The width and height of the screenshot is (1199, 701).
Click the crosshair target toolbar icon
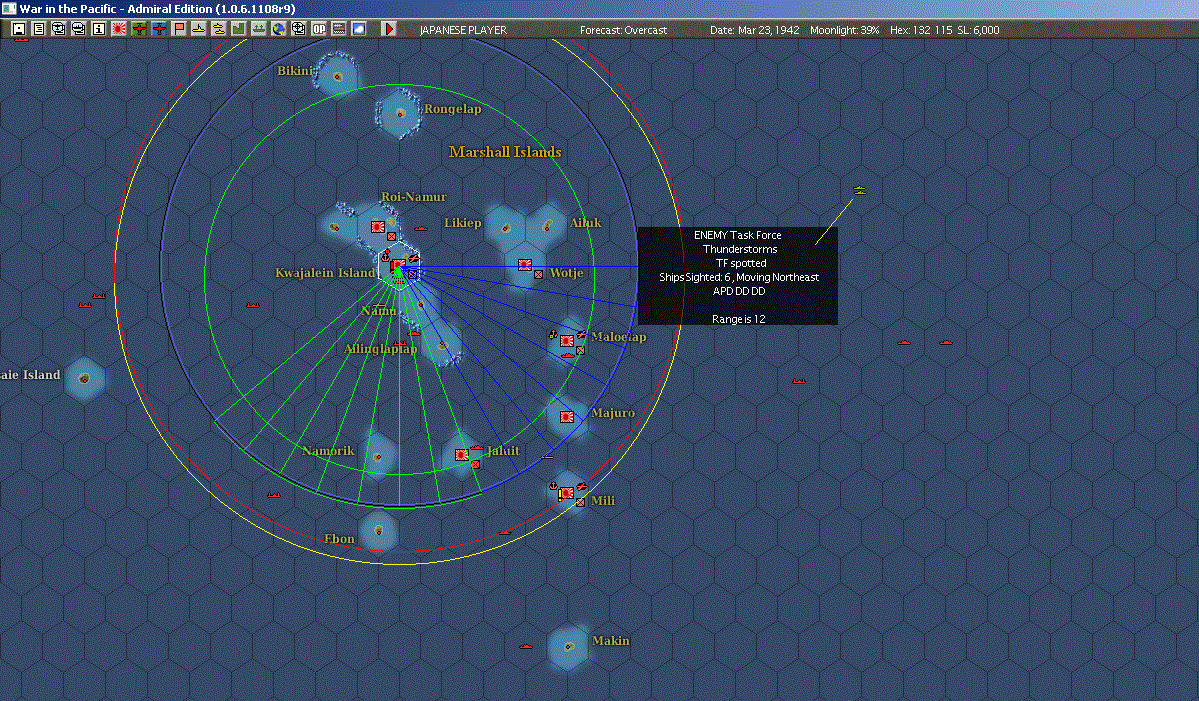point(298,29)
